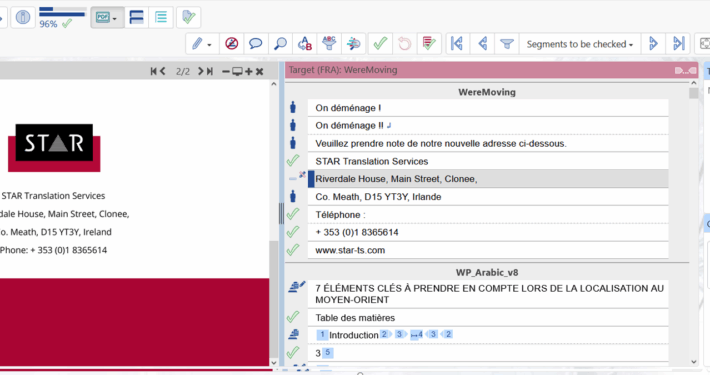The height and width of the screenshot is (375, 710).
Task: Click the pencil edit tool icon
Action: point(197,44)
